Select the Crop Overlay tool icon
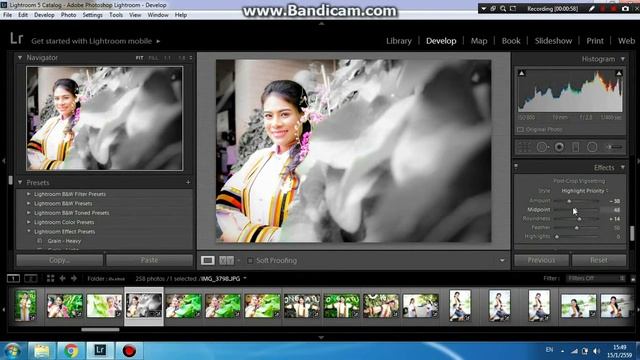Viewport: 640px width, 360px height. click(524, 147)
